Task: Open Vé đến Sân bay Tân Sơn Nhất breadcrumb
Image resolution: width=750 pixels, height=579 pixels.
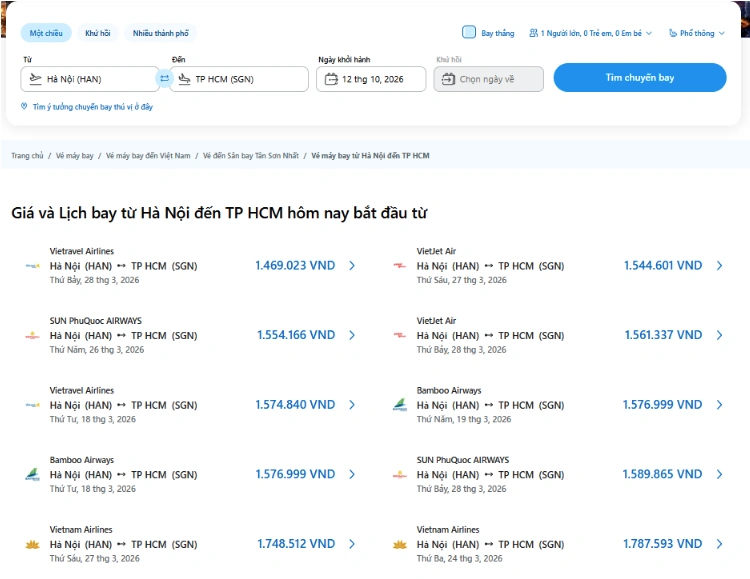Action: coord(251,156)
